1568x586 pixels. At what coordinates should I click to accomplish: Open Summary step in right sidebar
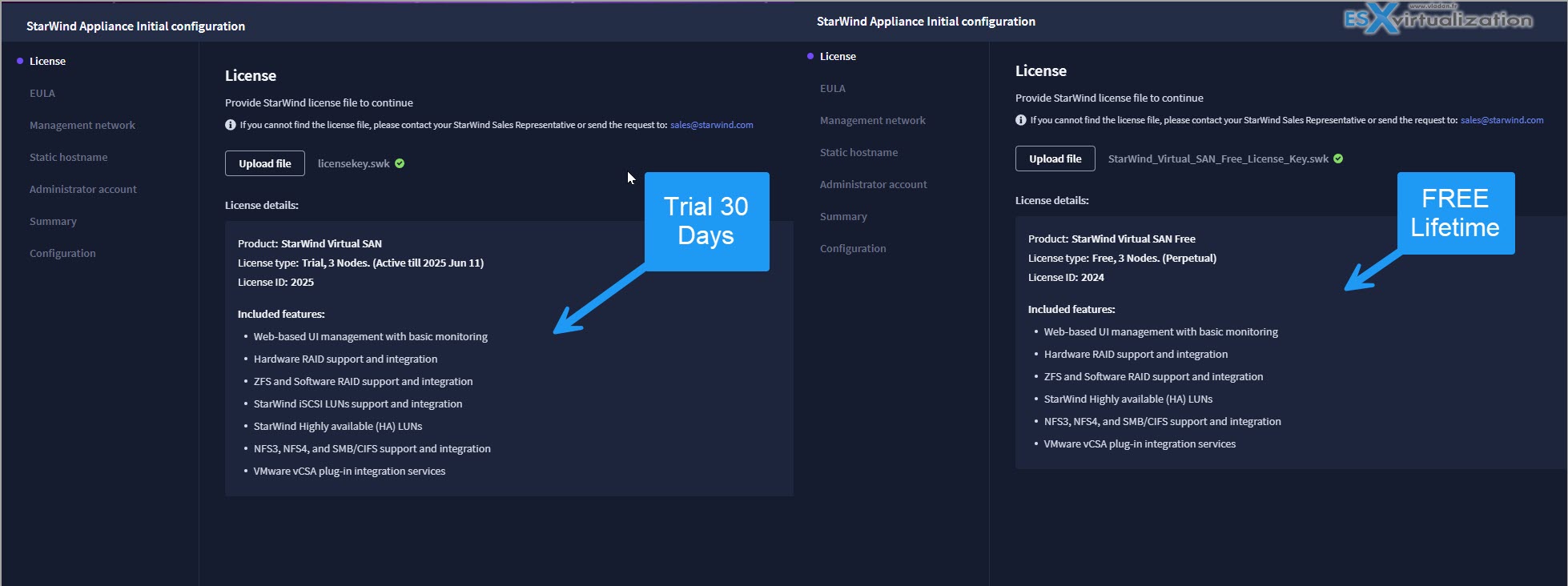[x=843, y=216]
